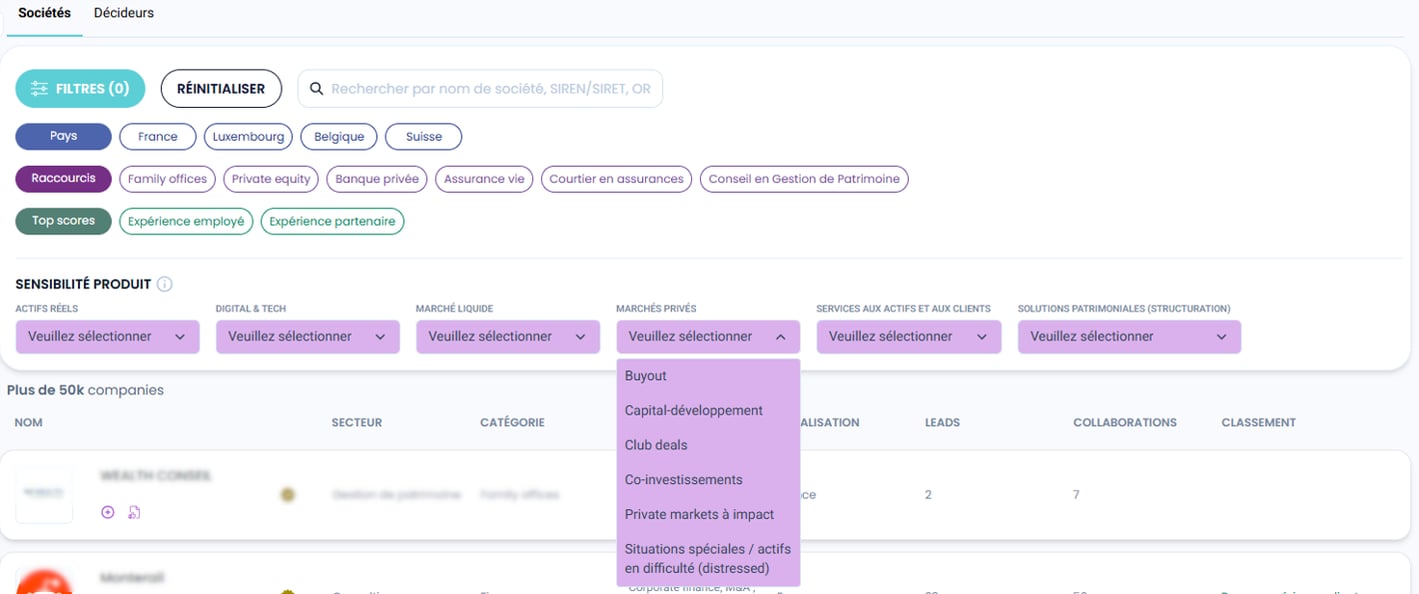This screenshot has height=594, width=1419.
Task: Choose Club deals in the open menu
Action: (656, 445)
